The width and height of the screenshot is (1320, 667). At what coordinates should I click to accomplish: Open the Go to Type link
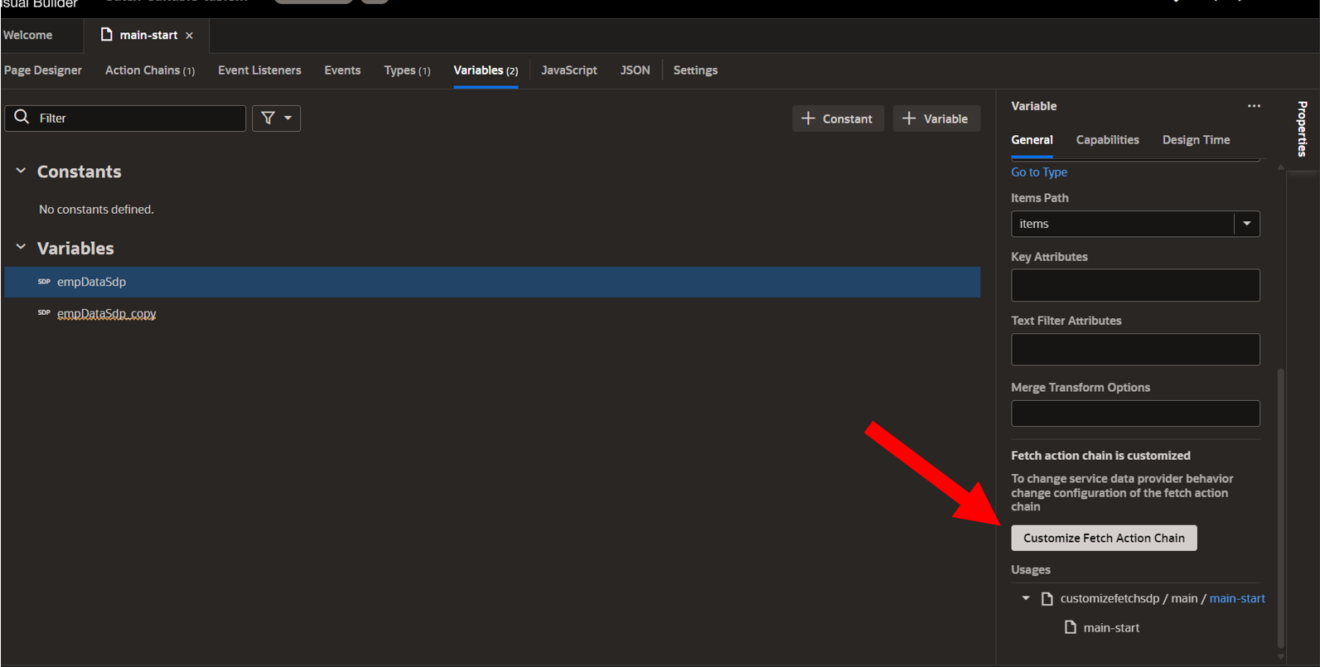point(1038,171)
